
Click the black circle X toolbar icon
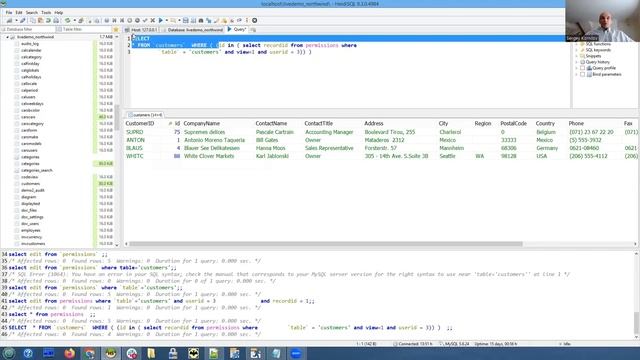(254, 20)
